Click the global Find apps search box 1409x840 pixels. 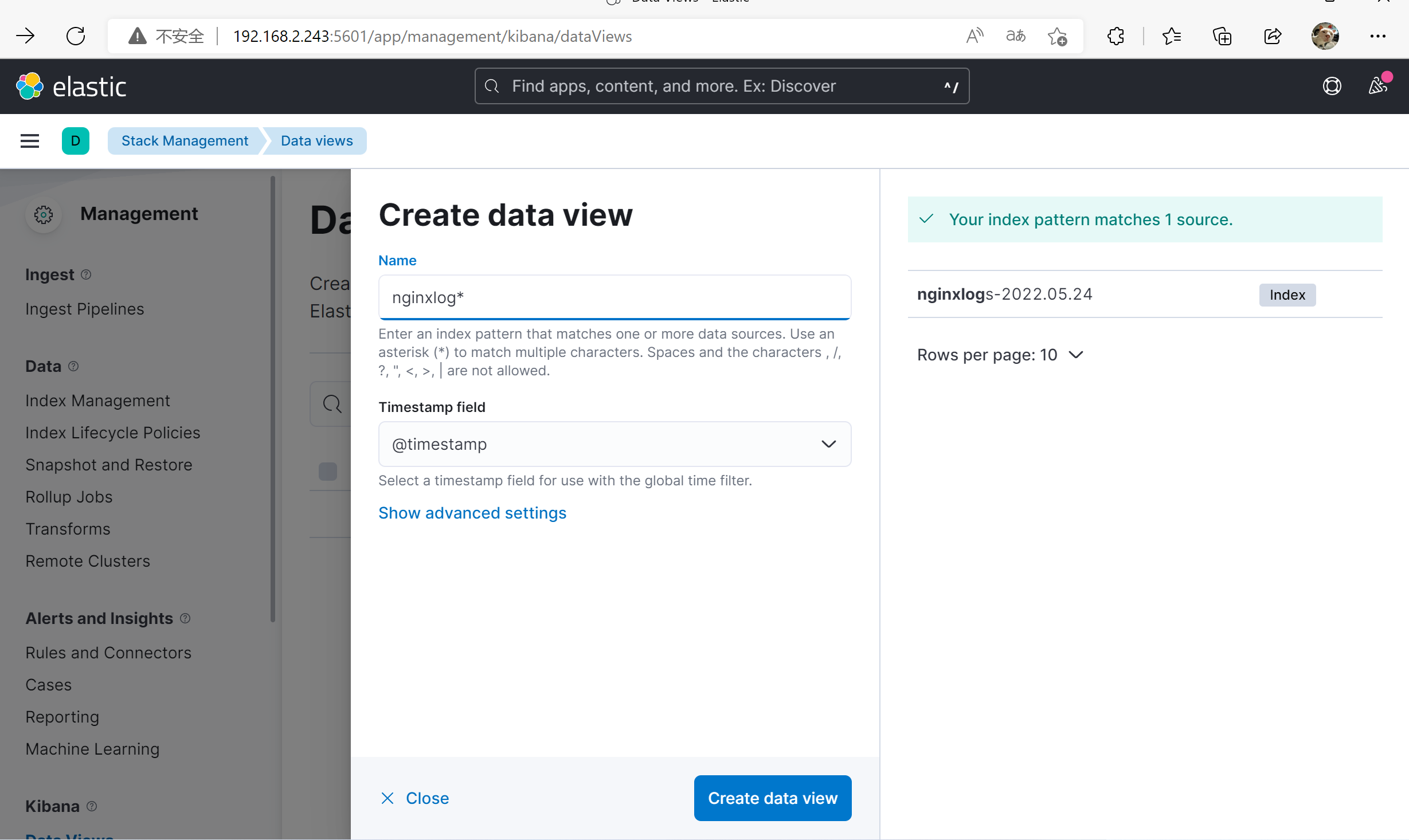click(x=722, y=86)
